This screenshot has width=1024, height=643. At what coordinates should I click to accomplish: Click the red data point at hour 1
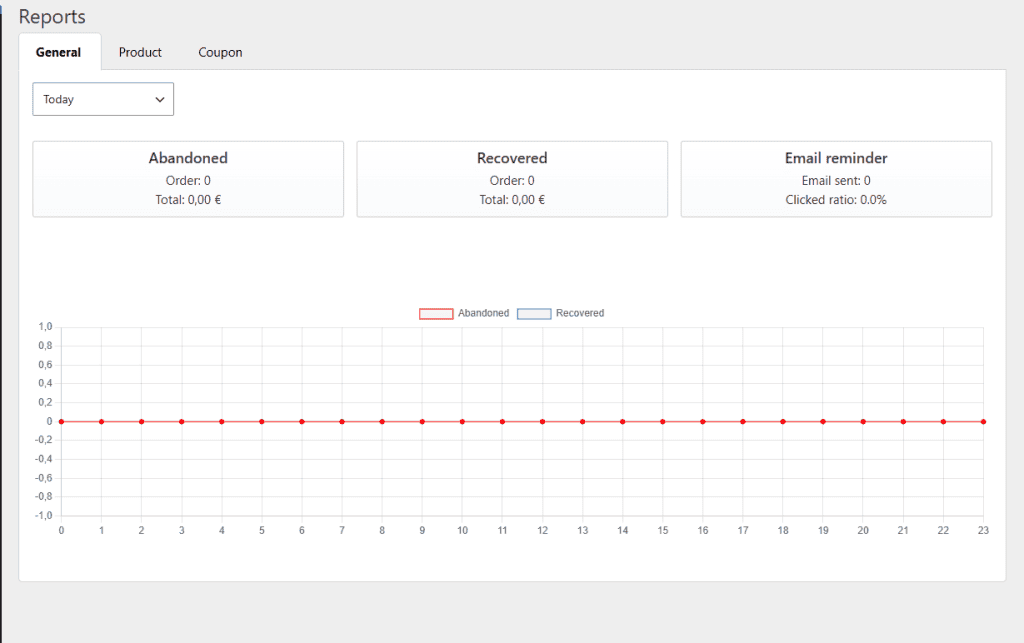(101, 422)
